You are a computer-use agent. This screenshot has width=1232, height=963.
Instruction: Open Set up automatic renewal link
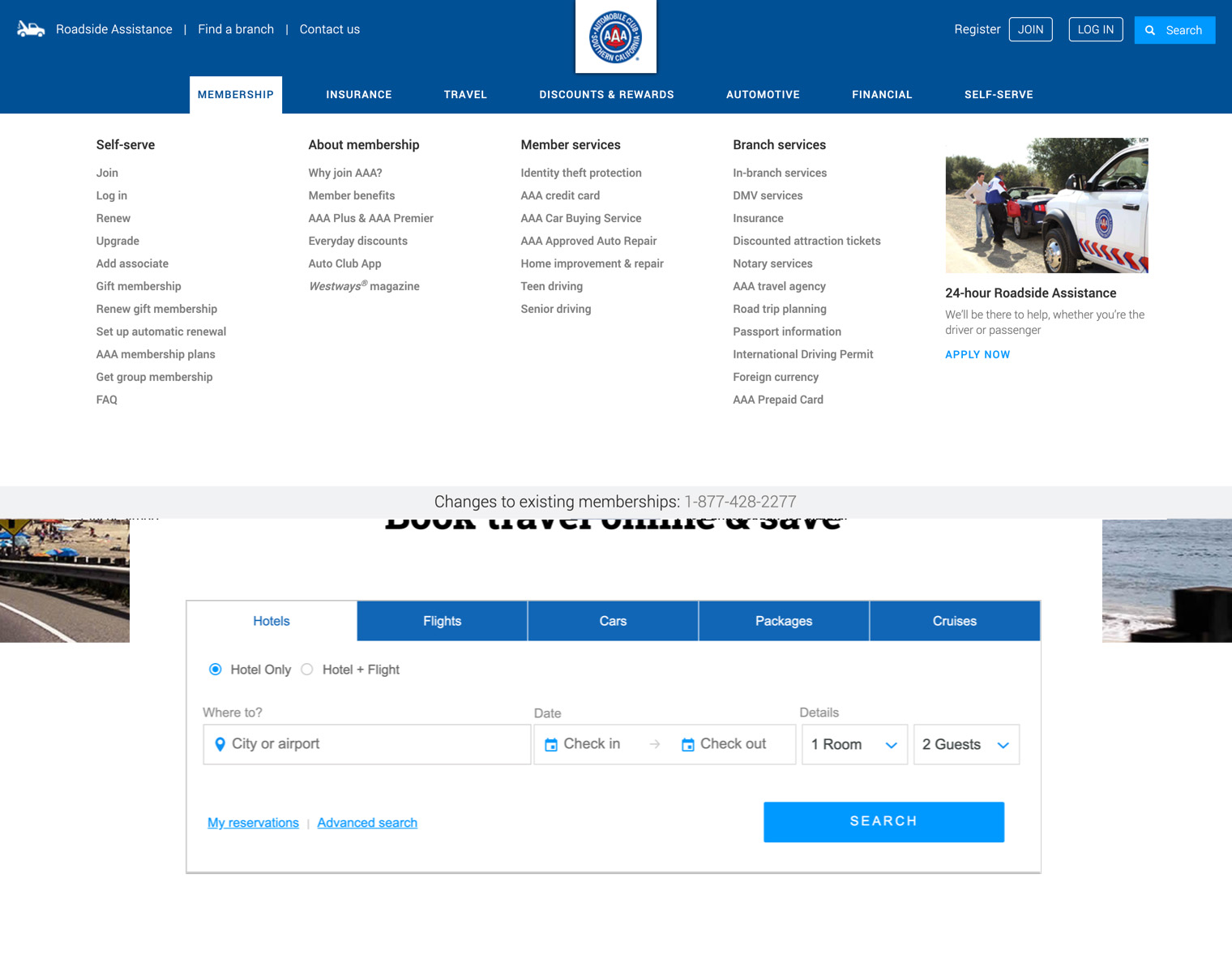tap(161, 332)
